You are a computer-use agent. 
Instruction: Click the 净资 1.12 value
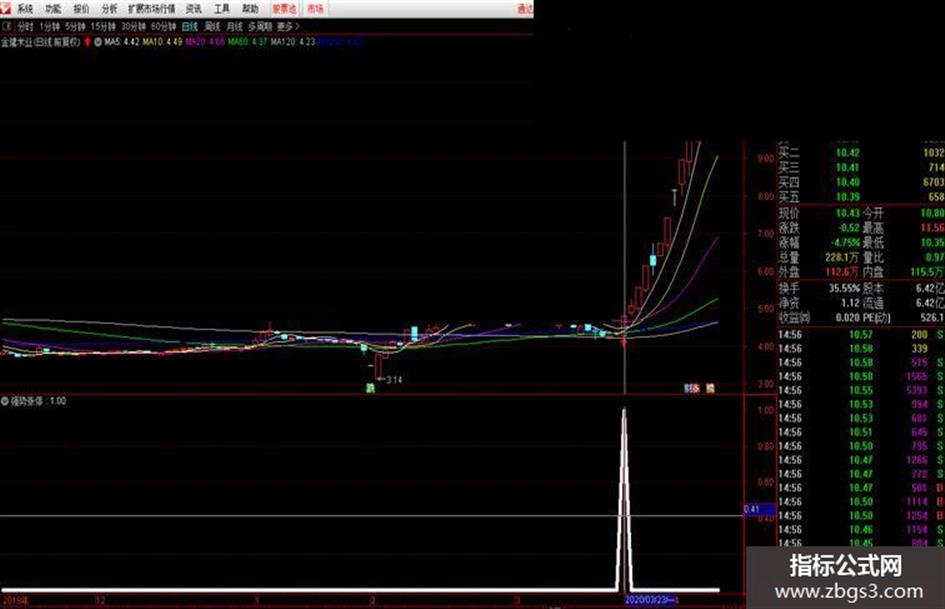tap(850, 303)
